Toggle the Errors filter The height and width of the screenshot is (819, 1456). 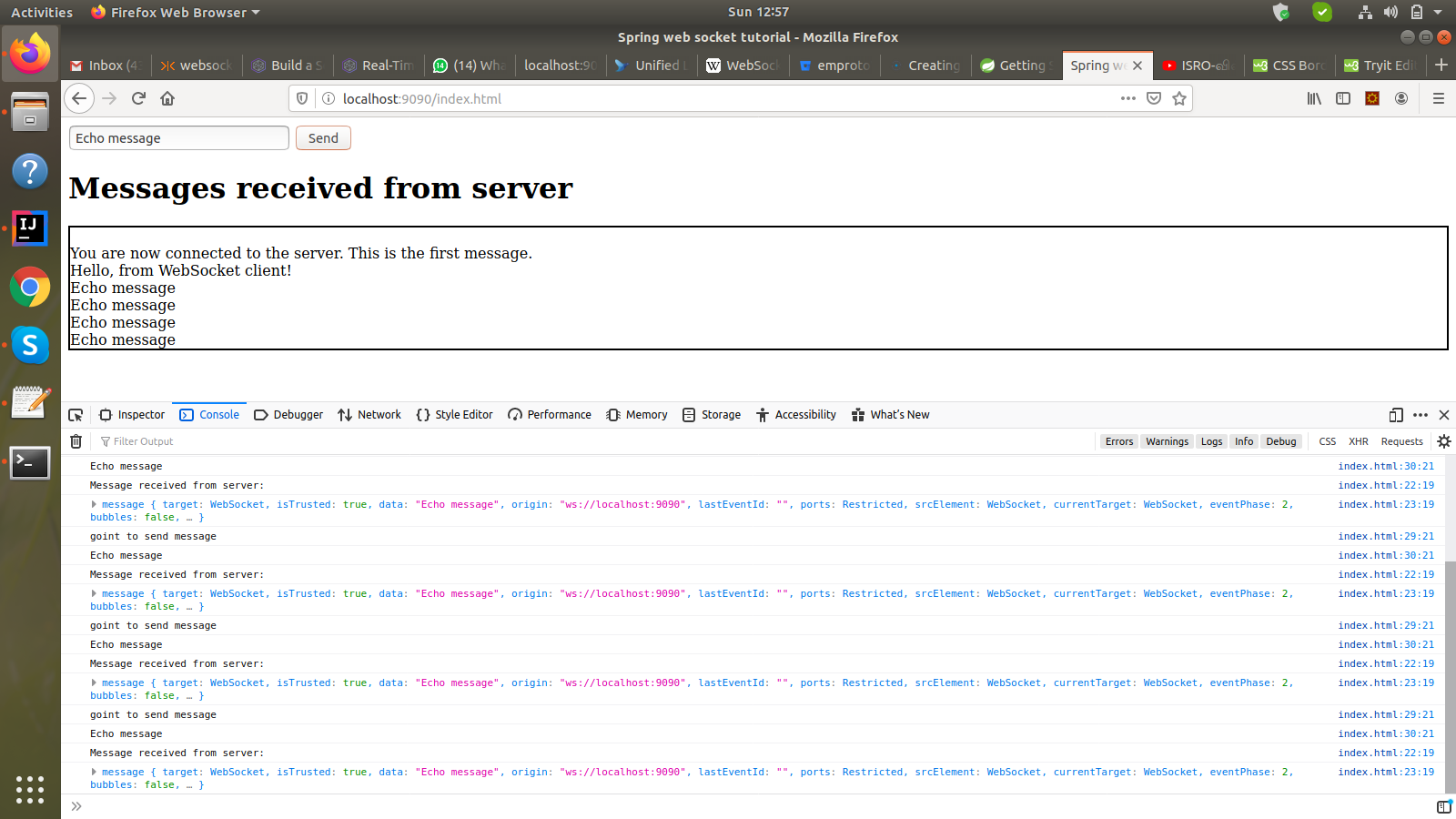coord(1119,441)
